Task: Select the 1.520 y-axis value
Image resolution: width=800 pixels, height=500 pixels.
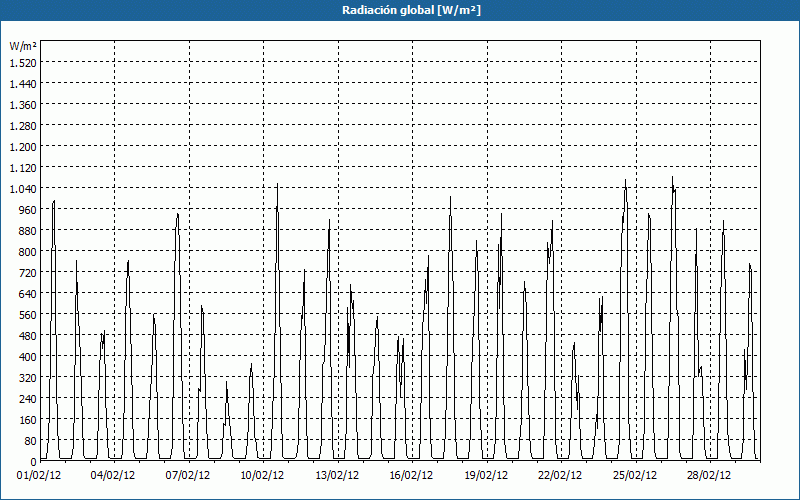Action: [x=23, y=62]
